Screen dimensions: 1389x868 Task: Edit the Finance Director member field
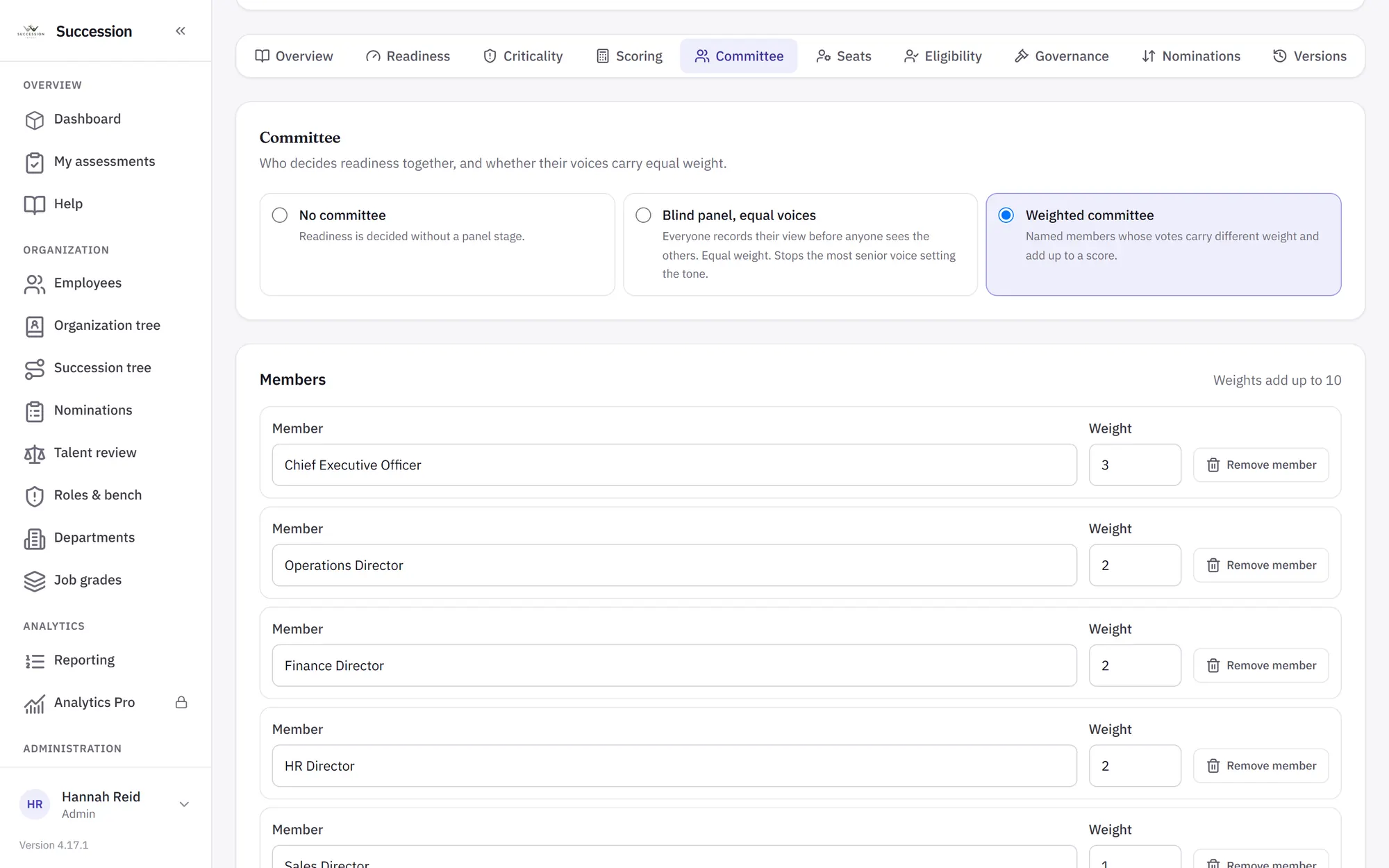[674, 666]
